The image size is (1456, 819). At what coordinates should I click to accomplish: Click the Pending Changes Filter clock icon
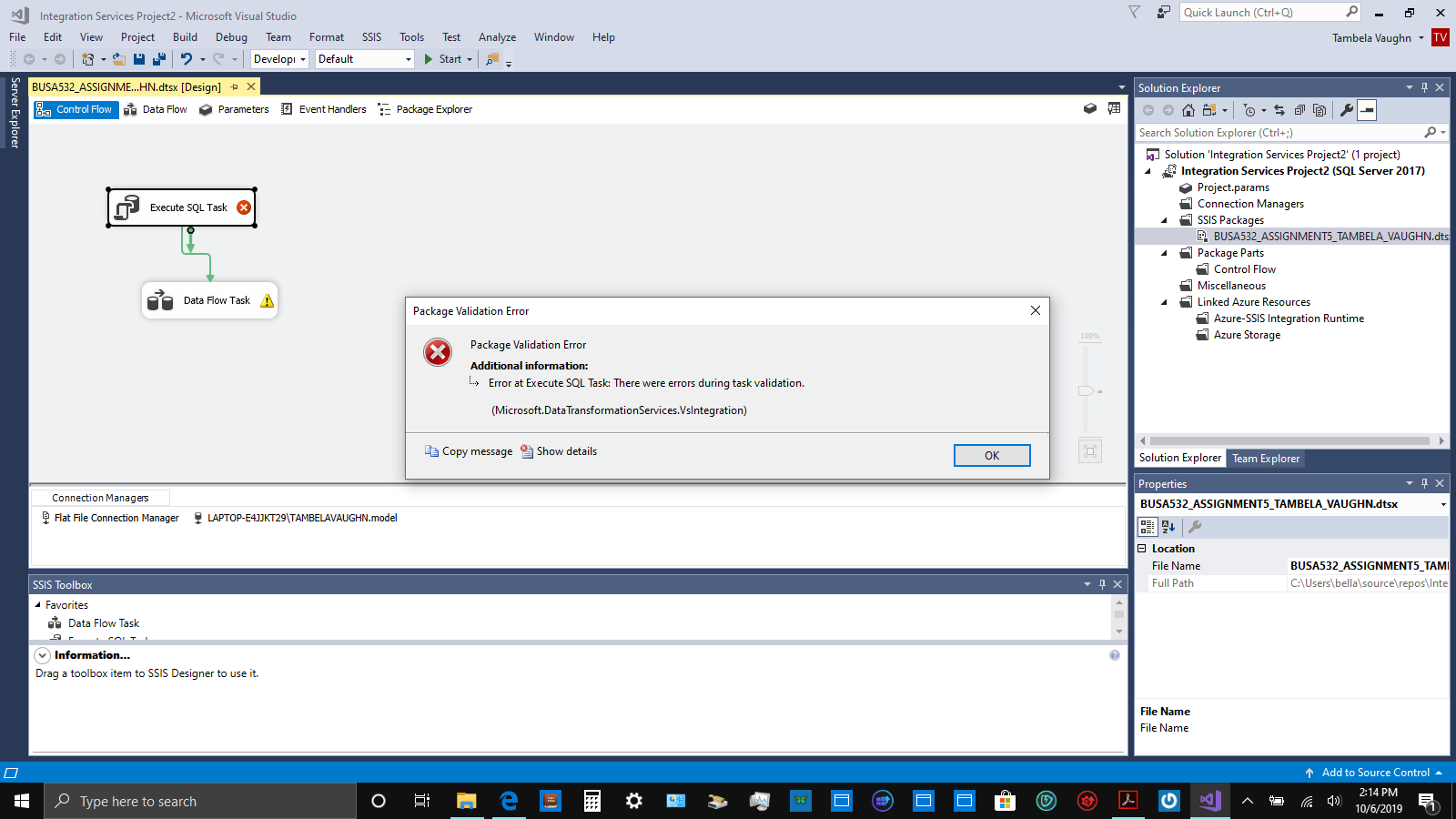pos(1249,110)
